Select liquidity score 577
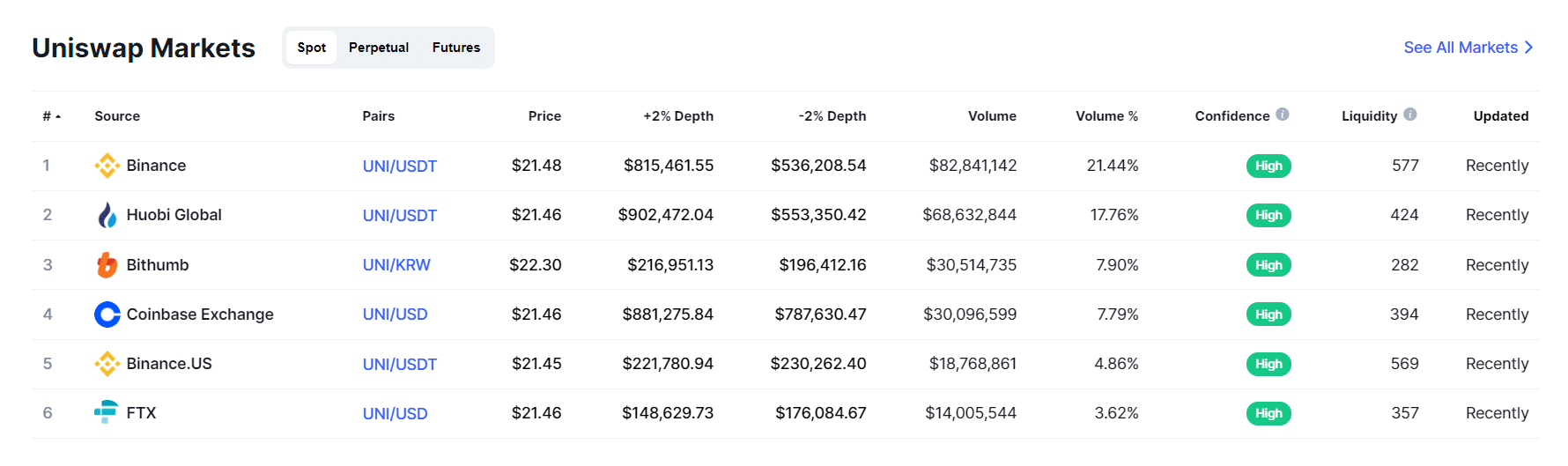1568x466 pixels. coord(1405,166)
